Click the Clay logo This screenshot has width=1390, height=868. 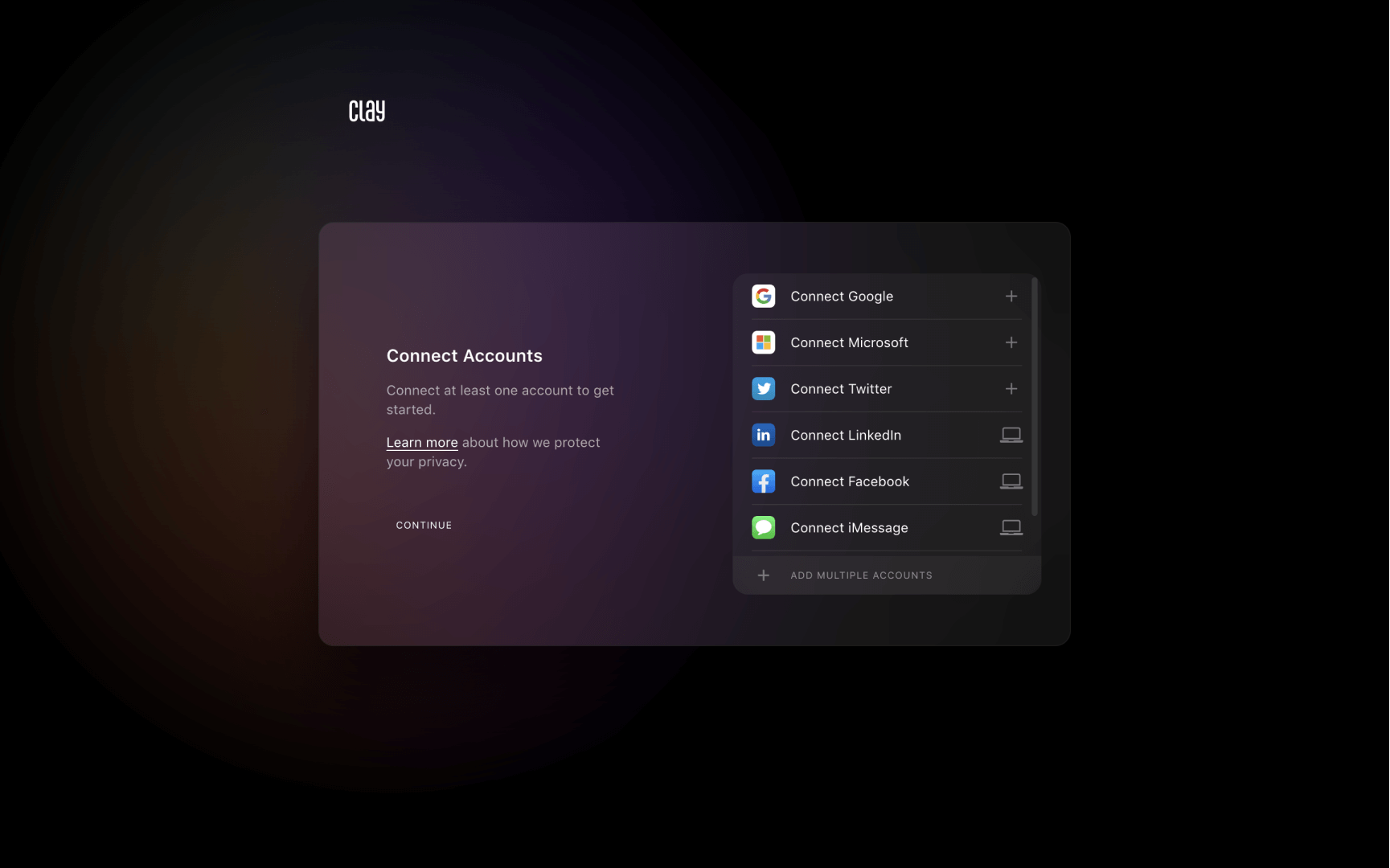pyautogui.click(x=367, y=110)
